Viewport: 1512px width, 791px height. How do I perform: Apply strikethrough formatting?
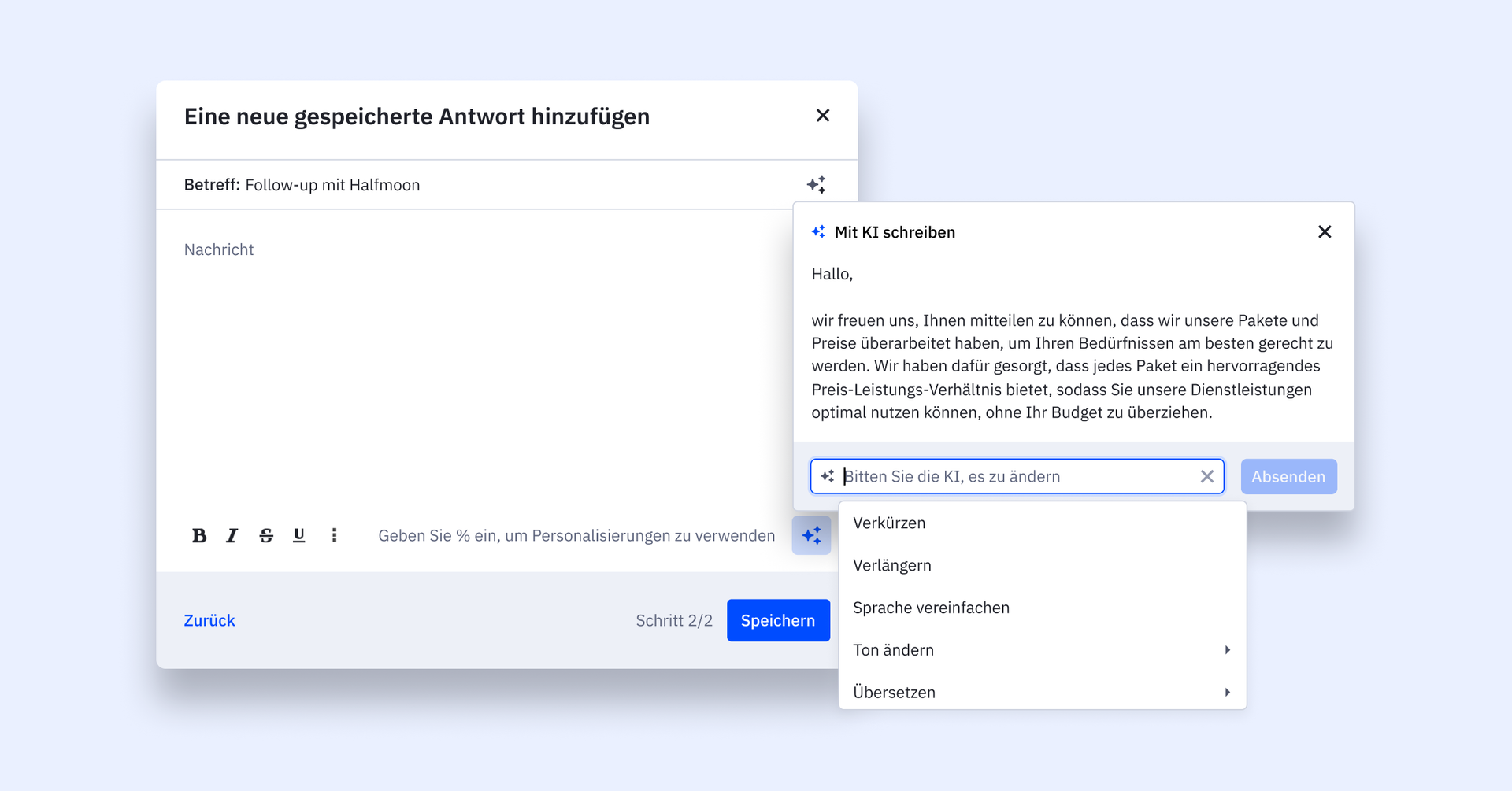pyautogui.click(x=266, y=536)
